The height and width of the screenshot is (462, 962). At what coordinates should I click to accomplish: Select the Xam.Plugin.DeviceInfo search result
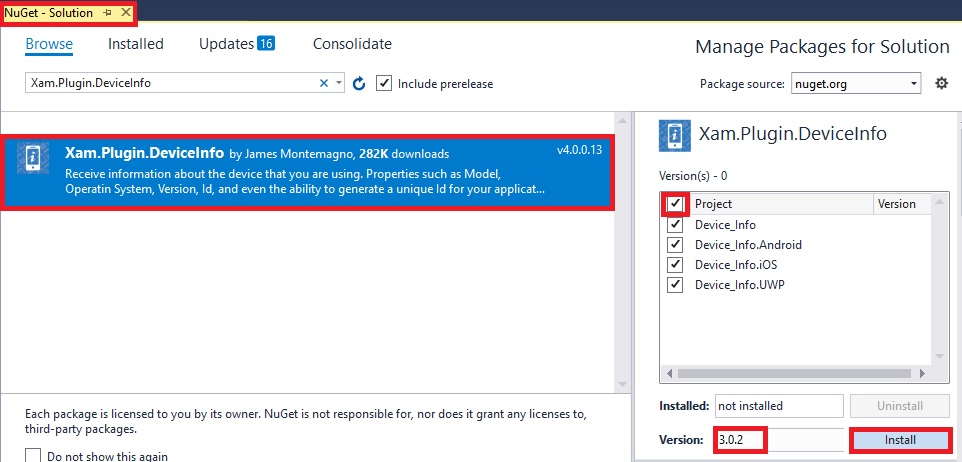tap(308, 171)
